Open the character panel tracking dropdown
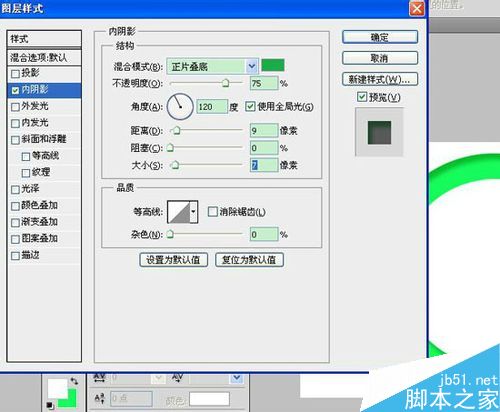 (237, 378)
